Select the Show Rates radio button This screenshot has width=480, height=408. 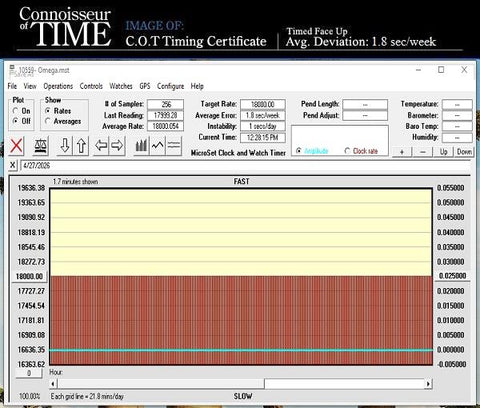click(x=48, y=111)
